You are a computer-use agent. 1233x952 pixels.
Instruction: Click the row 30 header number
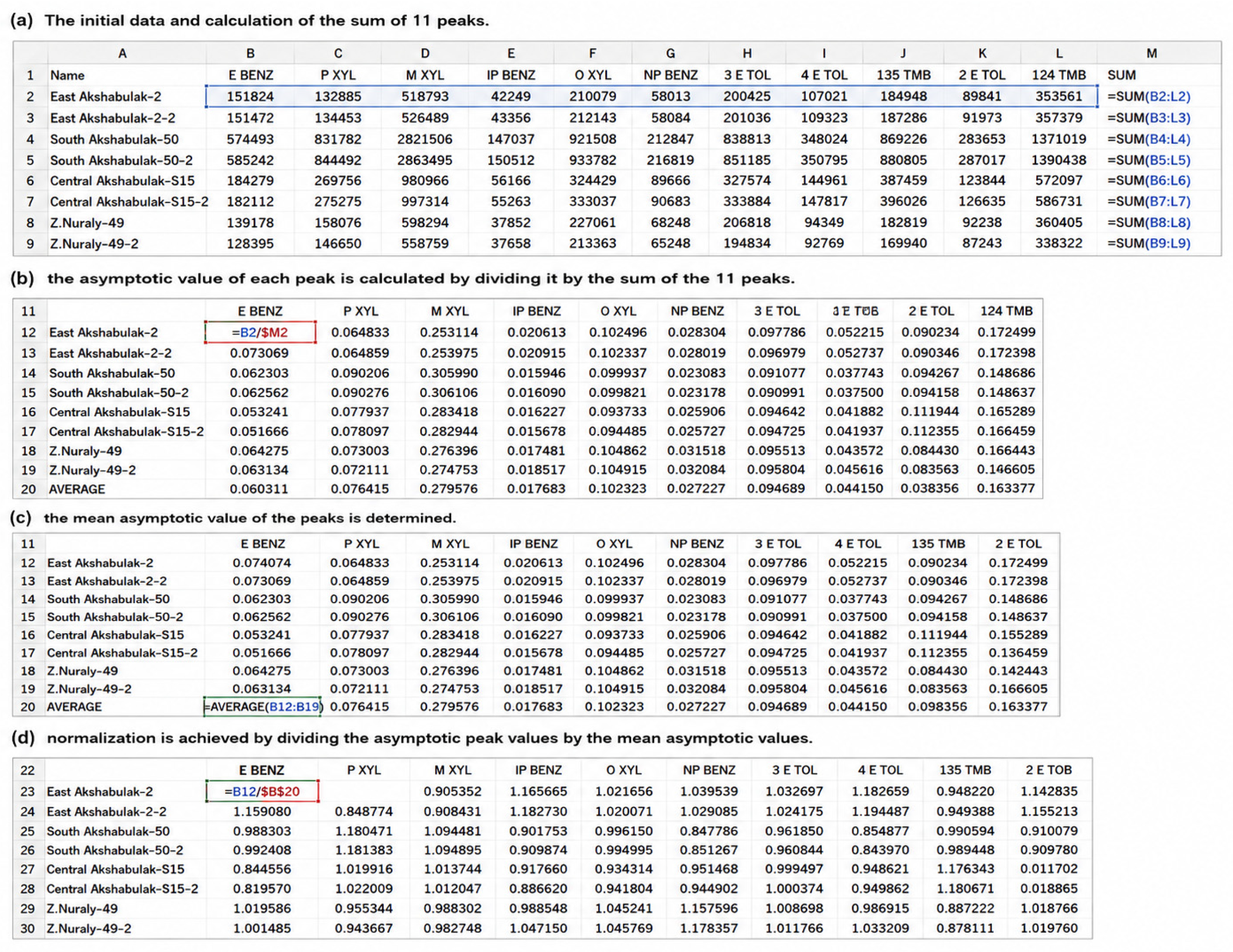[x=28, y=928]
